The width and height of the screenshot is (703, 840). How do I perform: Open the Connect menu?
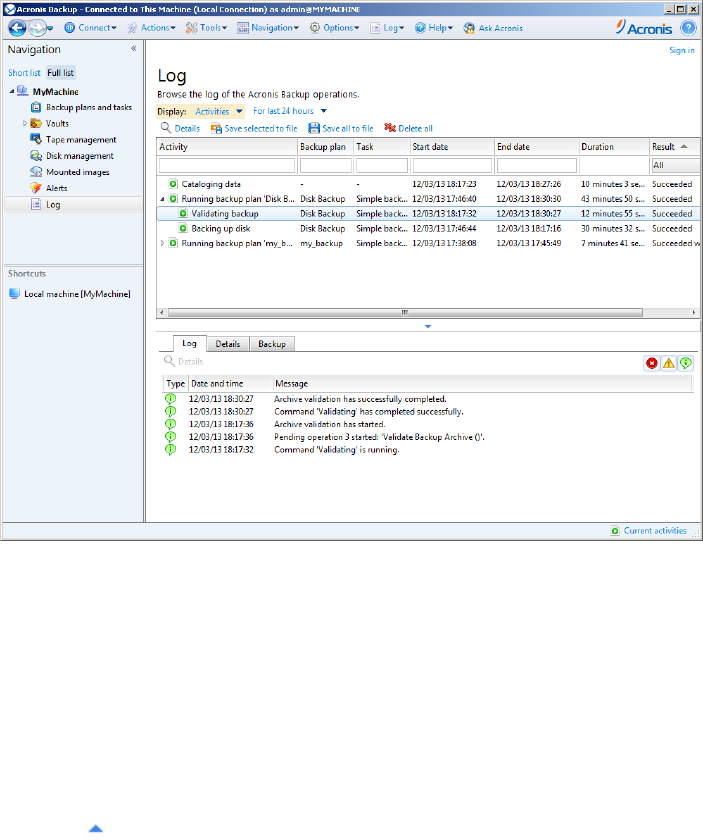click(x=90, y=28)
